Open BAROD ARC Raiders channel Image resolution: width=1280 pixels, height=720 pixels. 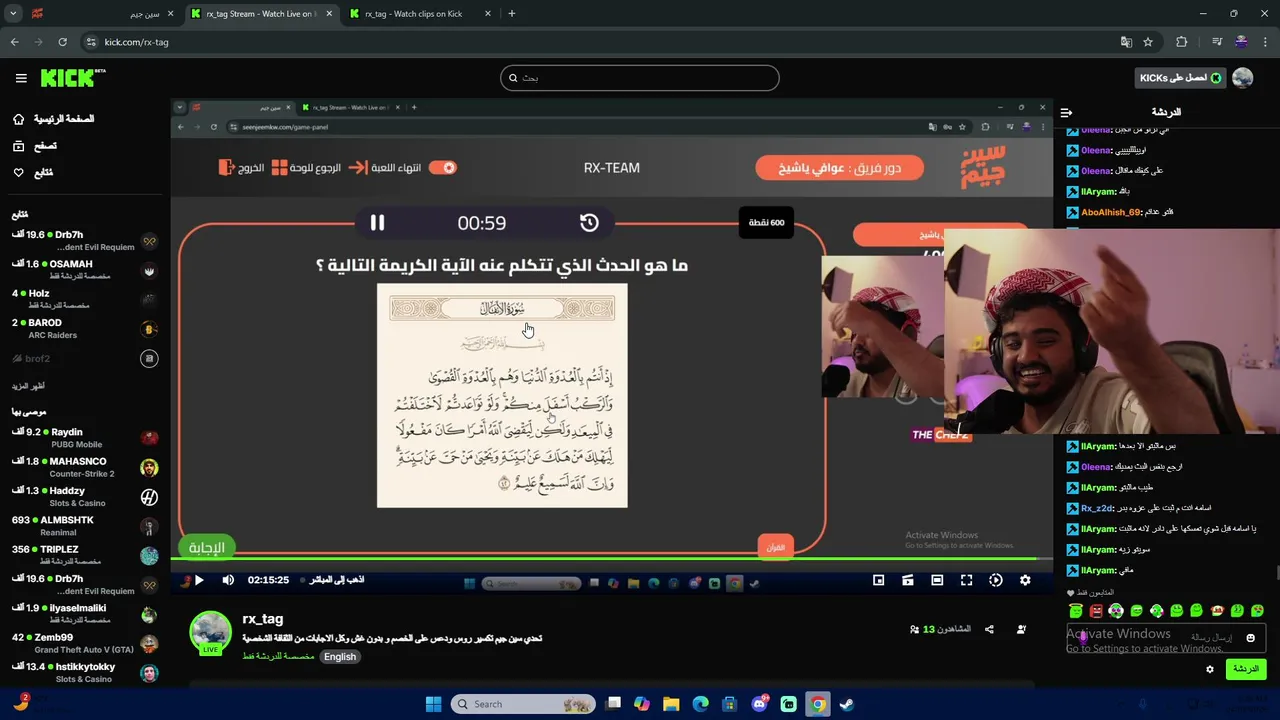click(84, 328)
